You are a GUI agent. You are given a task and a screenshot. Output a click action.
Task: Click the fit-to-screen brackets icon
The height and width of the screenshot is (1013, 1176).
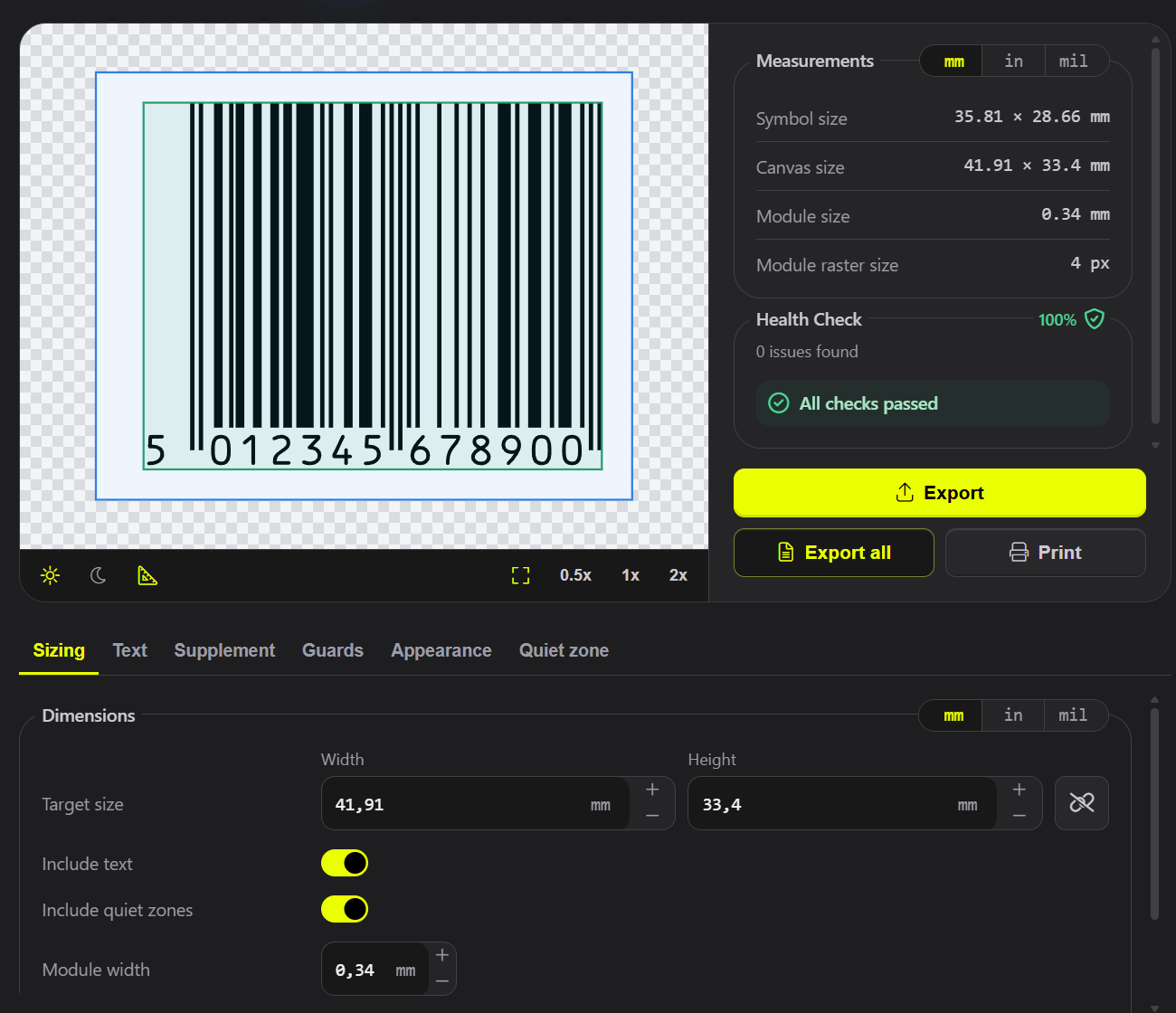pyautogui.click(x=521, y=575)
